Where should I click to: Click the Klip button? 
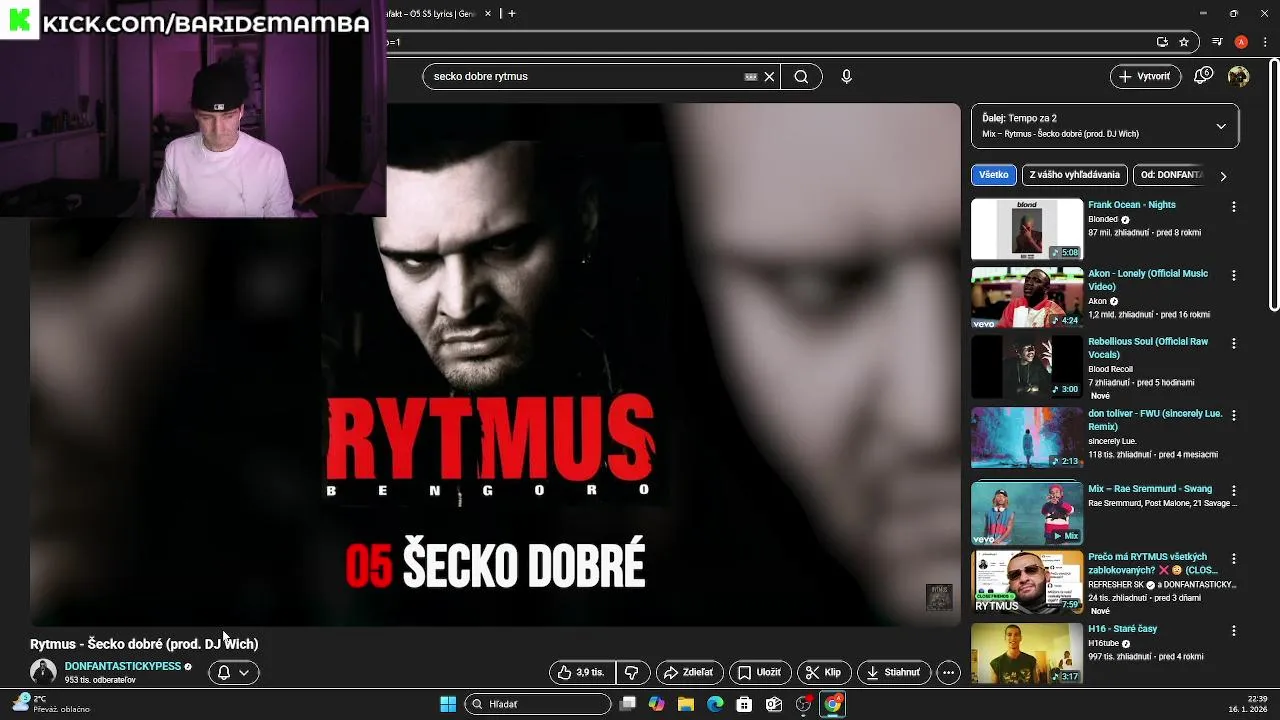pos(824,673)
